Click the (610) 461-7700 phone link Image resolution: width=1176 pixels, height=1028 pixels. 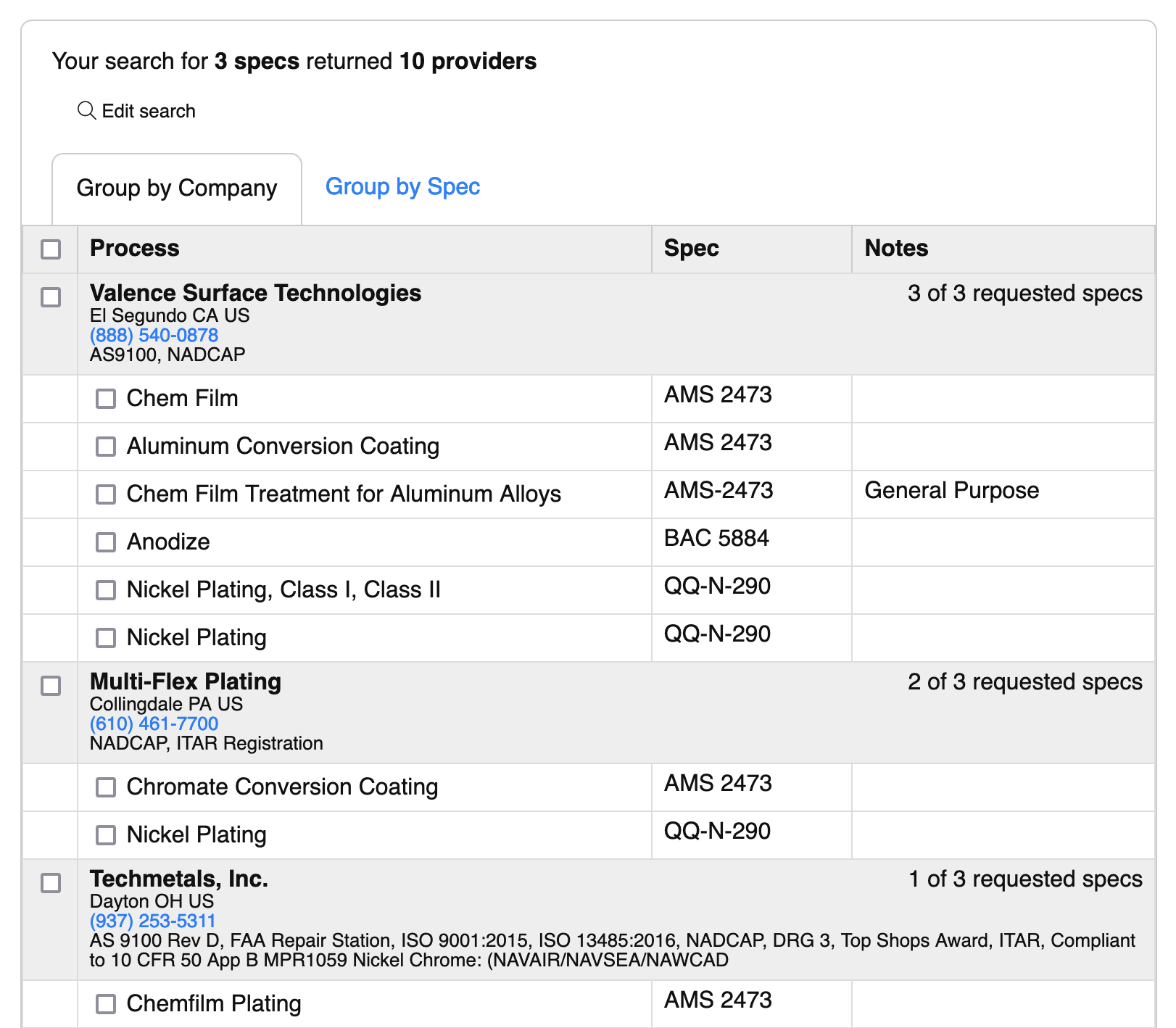pyautogui.click(x=153, y=723)
